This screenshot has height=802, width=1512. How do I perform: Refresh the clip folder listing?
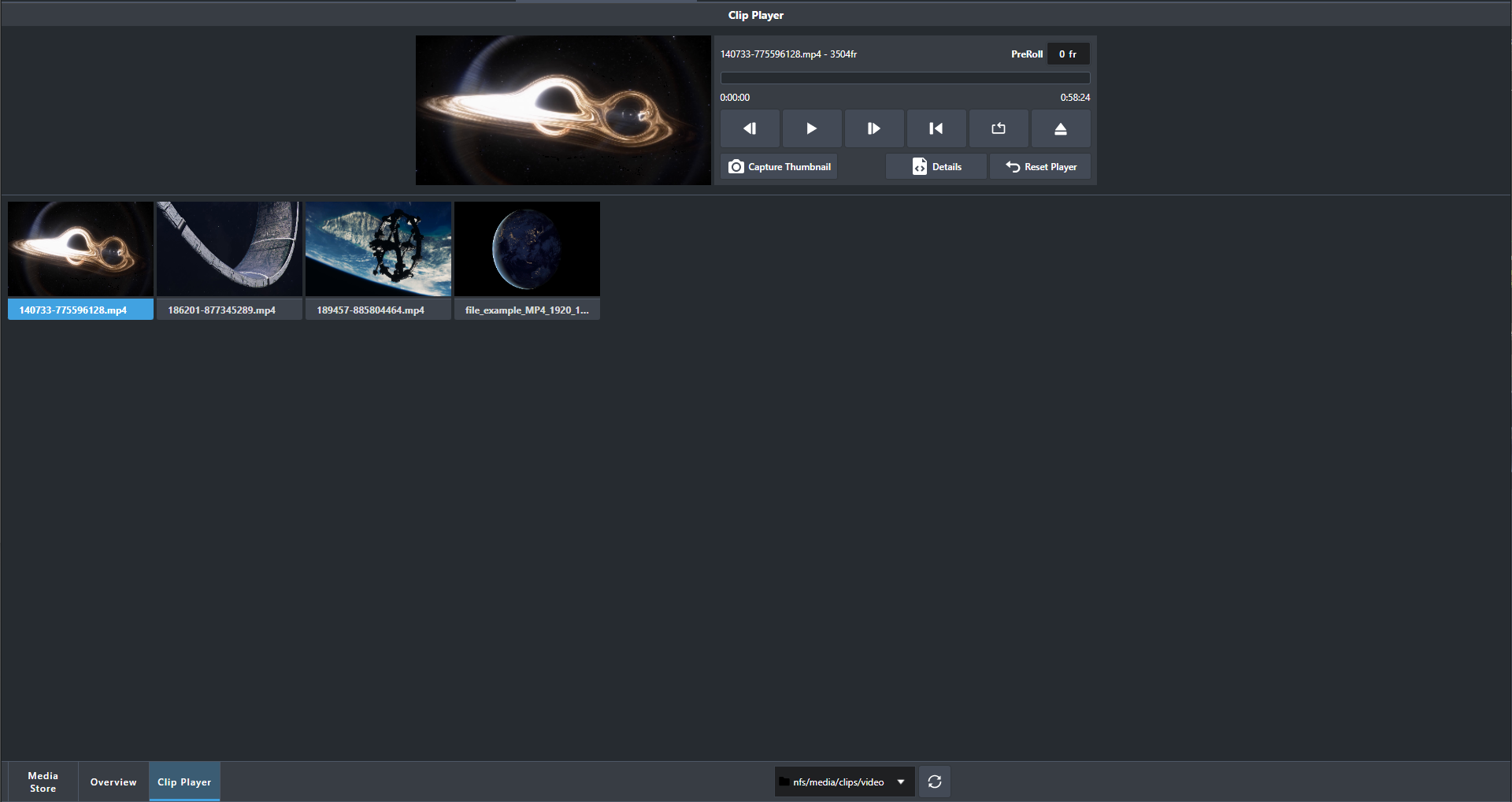935,782
